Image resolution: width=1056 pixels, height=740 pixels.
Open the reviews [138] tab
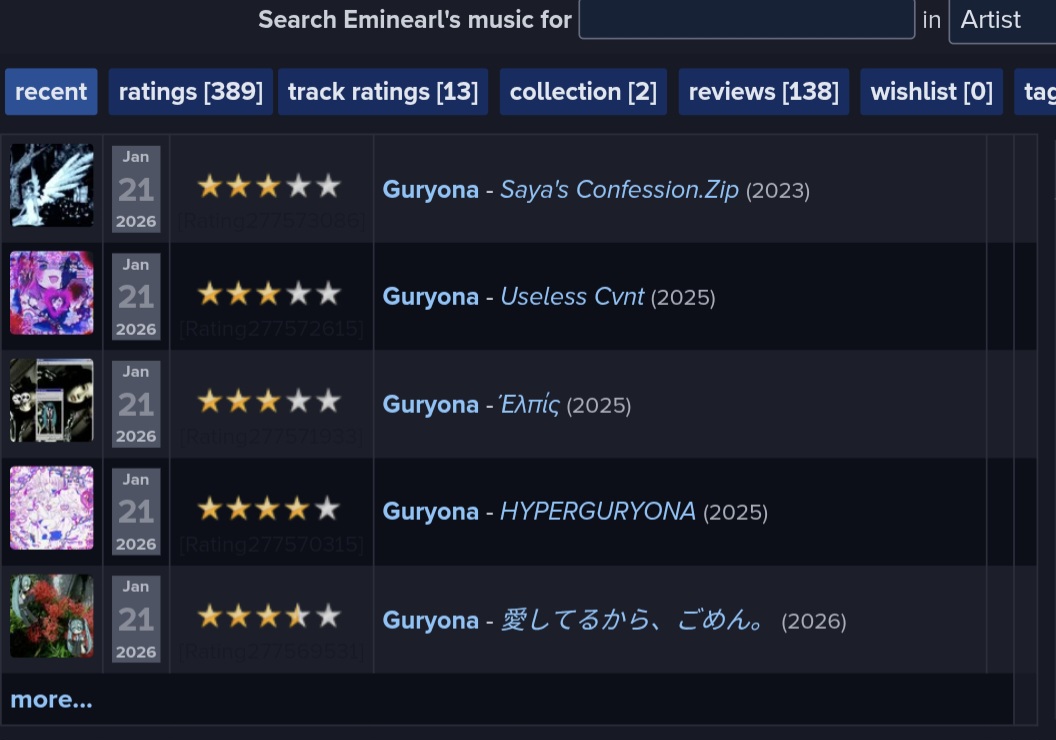pos(764,92)
